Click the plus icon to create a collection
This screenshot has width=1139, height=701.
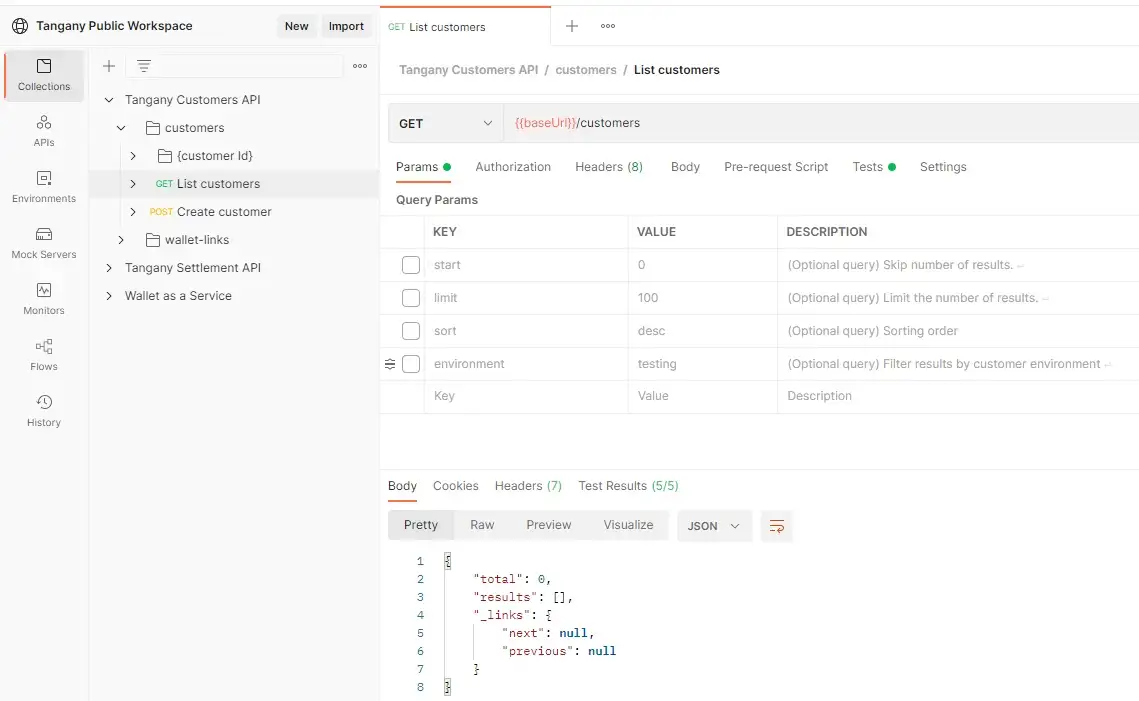coord(109,66)
